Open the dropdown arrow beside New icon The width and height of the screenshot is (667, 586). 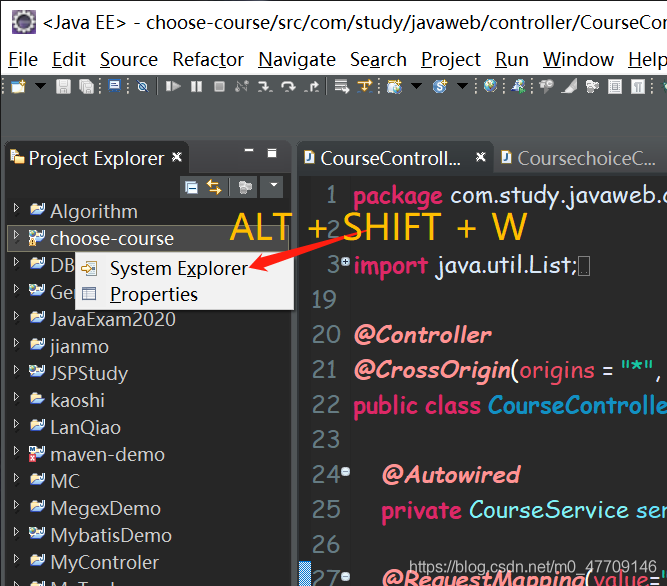tap(40, 86)
